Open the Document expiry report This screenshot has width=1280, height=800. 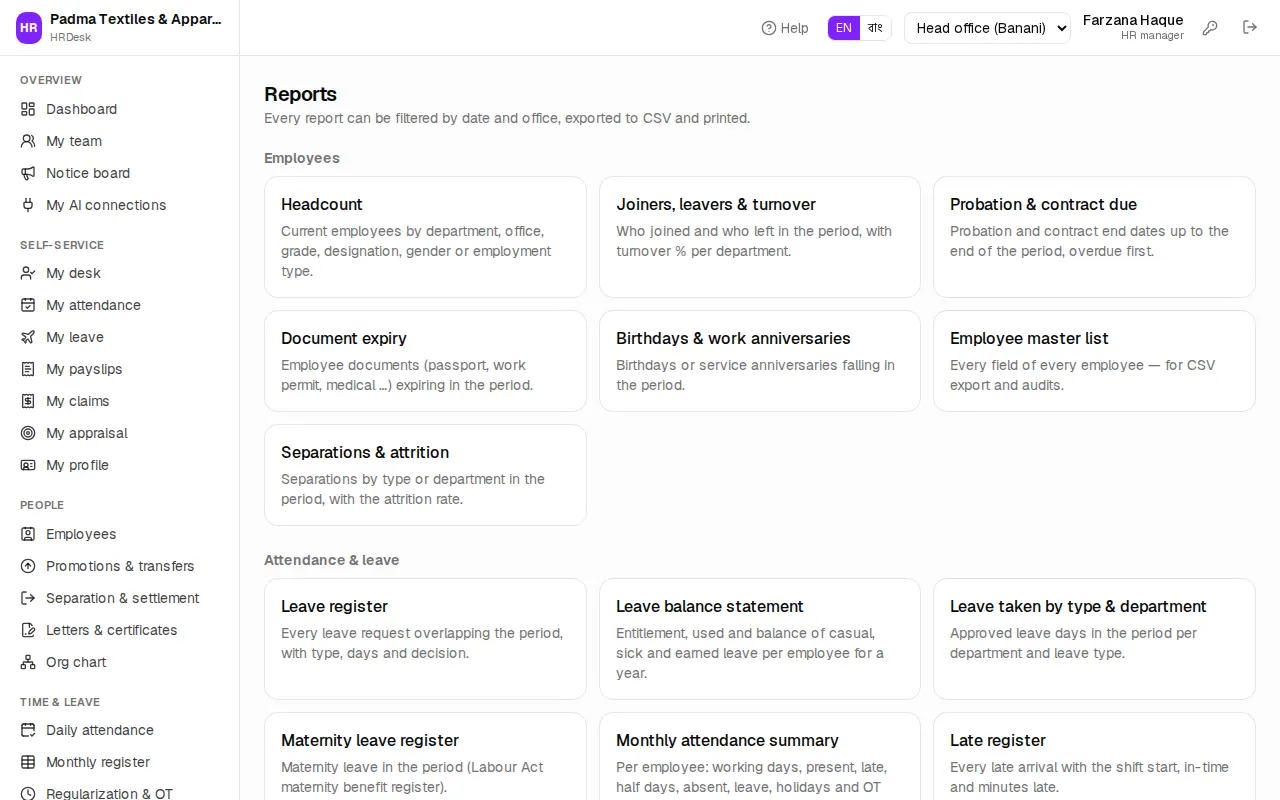(425, 361)
